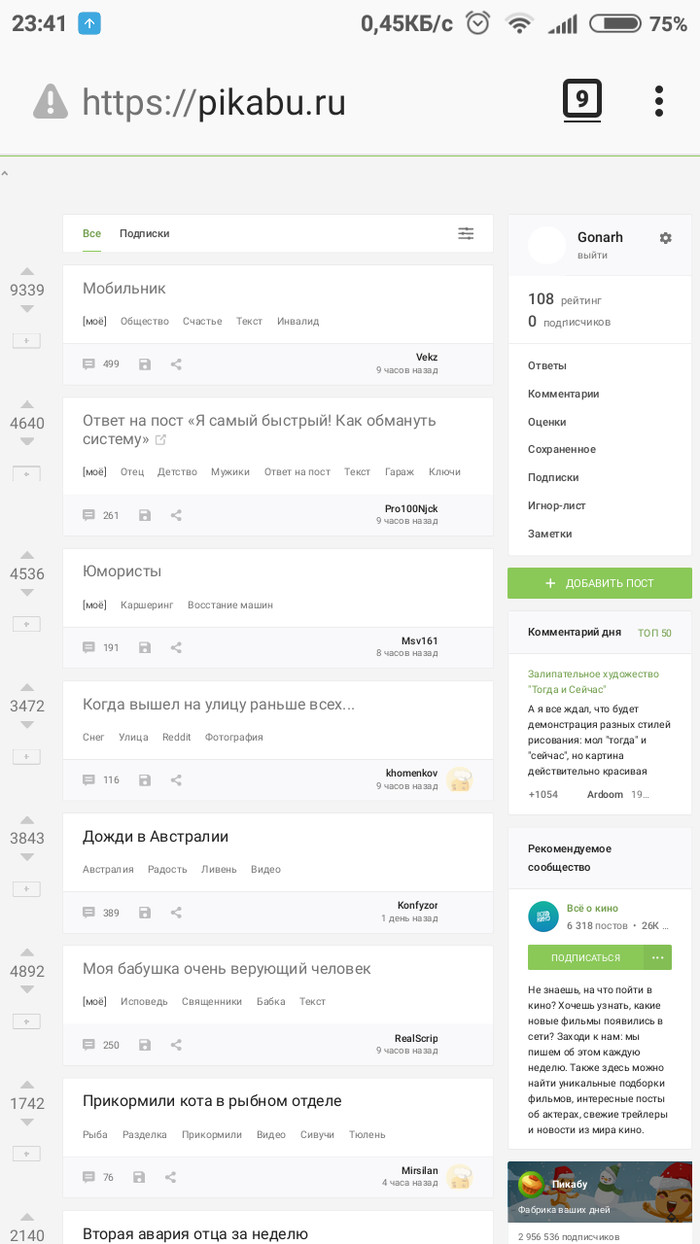700x1244 pixels.
Task: Open Chrome three-dot menu
Action: point(659,101)
